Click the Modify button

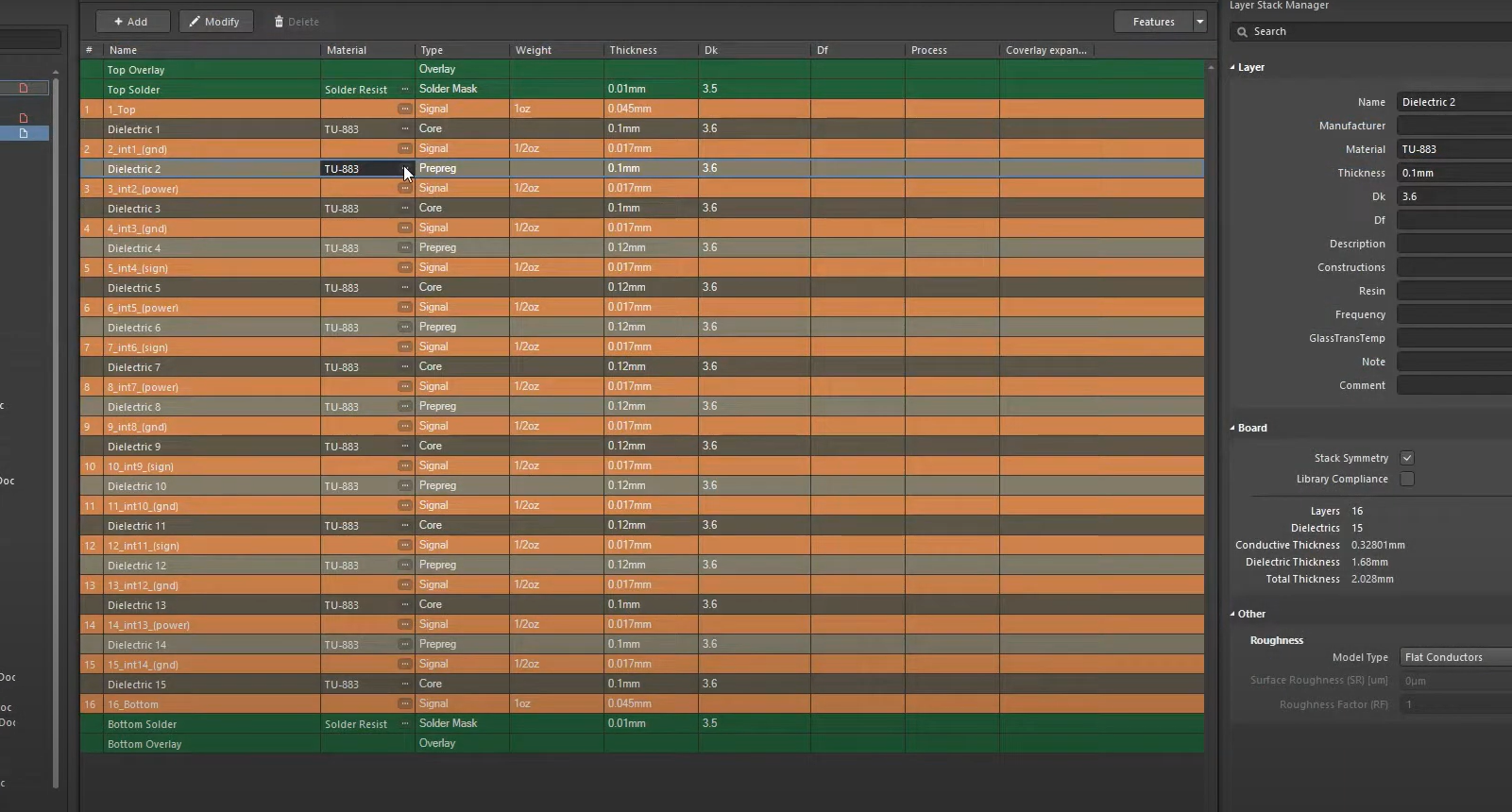click(x=215, y=22)
